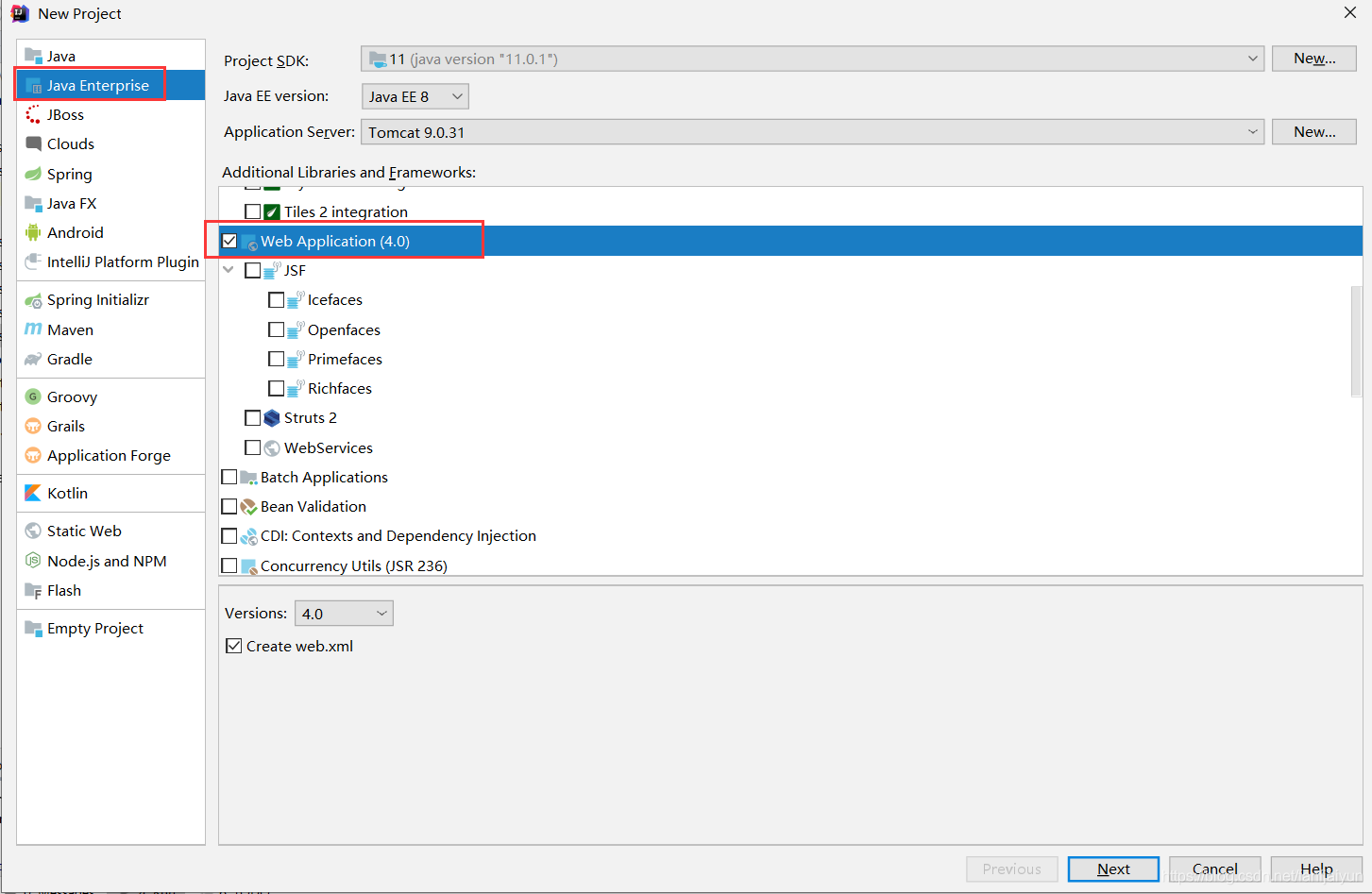Image resolution: width=1372 pixels, height=894 pixels.
Task: Check the Primefaces checkbox
Action: coord(277,359)
